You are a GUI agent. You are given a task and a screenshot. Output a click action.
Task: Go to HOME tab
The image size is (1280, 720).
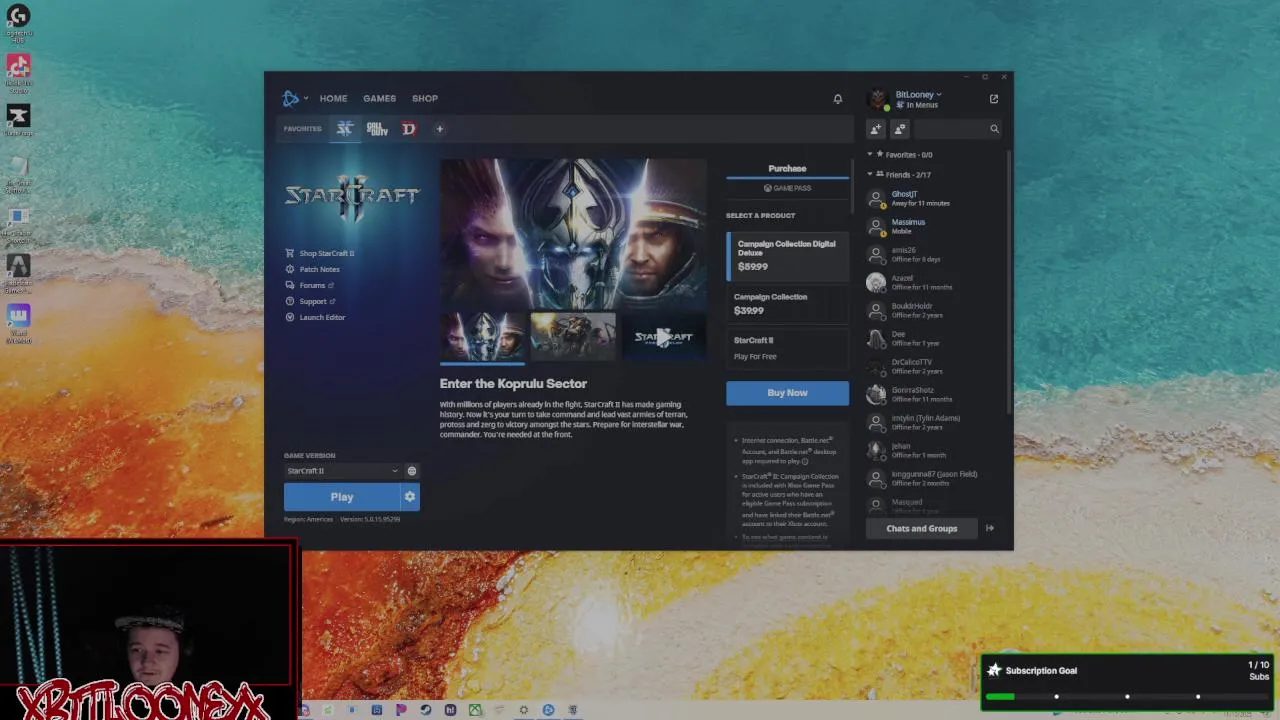pyautogui.click(x=333, y=99)
